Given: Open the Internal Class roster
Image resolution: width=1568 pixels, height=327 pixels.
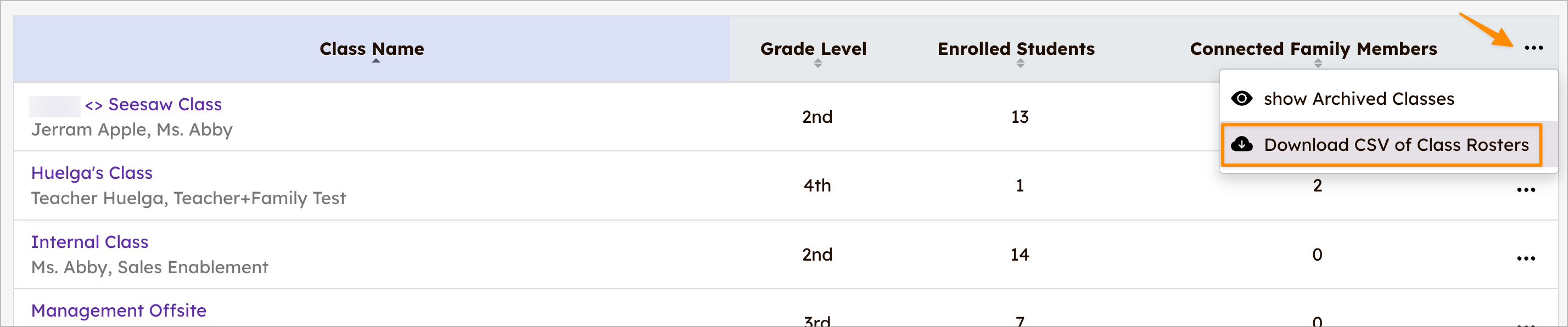Looking at the screenshot, I should tap(89, 241).
